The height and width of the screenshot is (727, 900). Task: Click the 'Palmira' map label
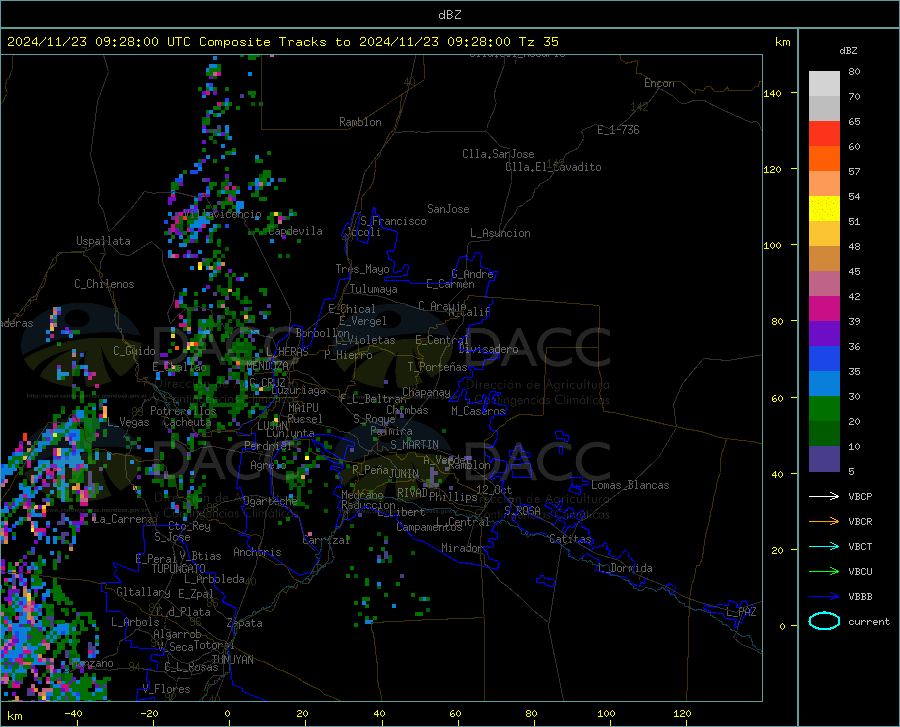391,431
